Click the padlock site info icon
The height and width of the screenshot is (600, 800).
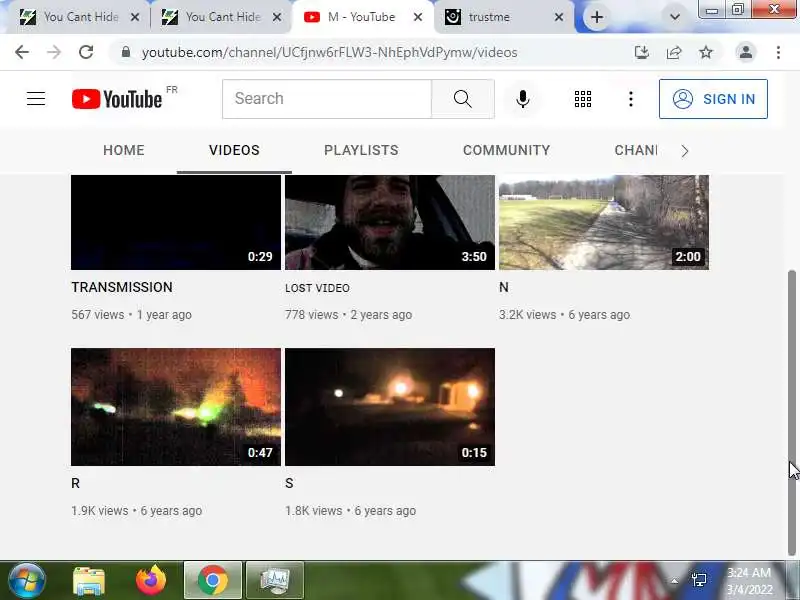(x=126, y=52)
